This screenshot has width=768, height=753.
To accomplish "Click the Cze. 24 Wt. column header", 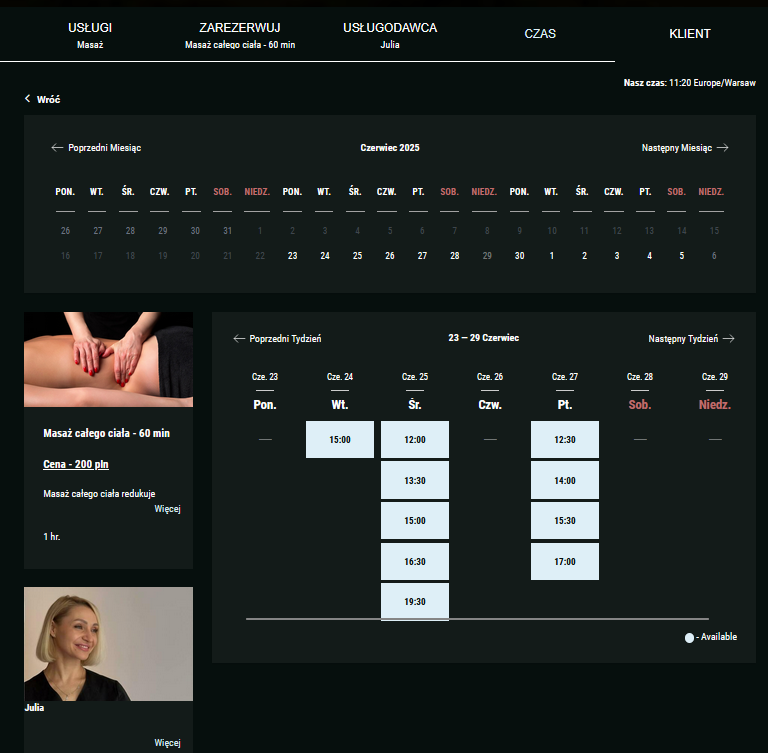I will (x=340, y=391).
